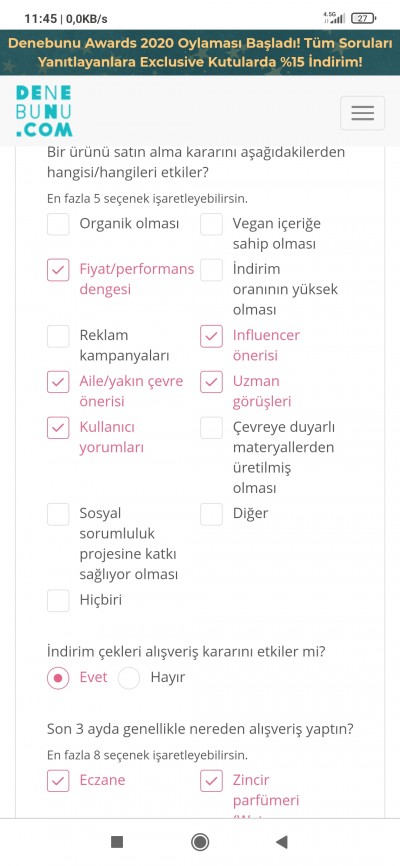Select the Diğer checkbox

[211, 514]
